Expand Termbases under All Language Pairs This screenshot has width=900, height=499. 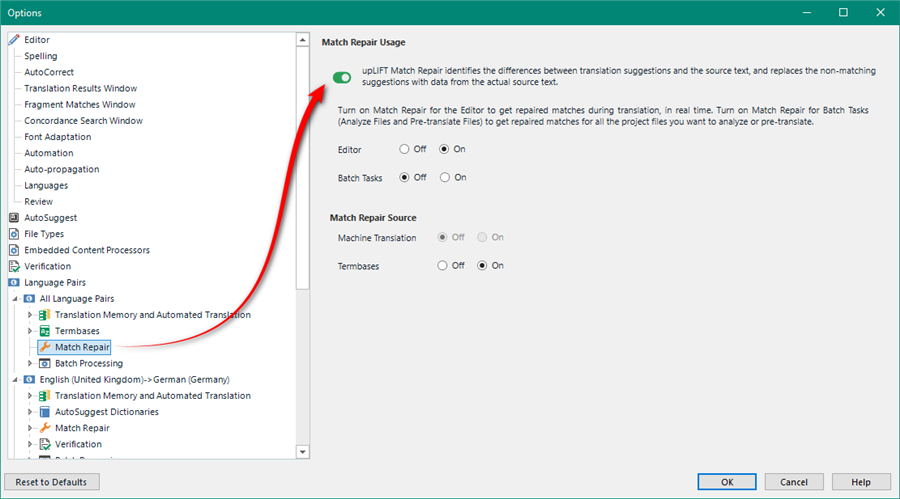point(30,331)
